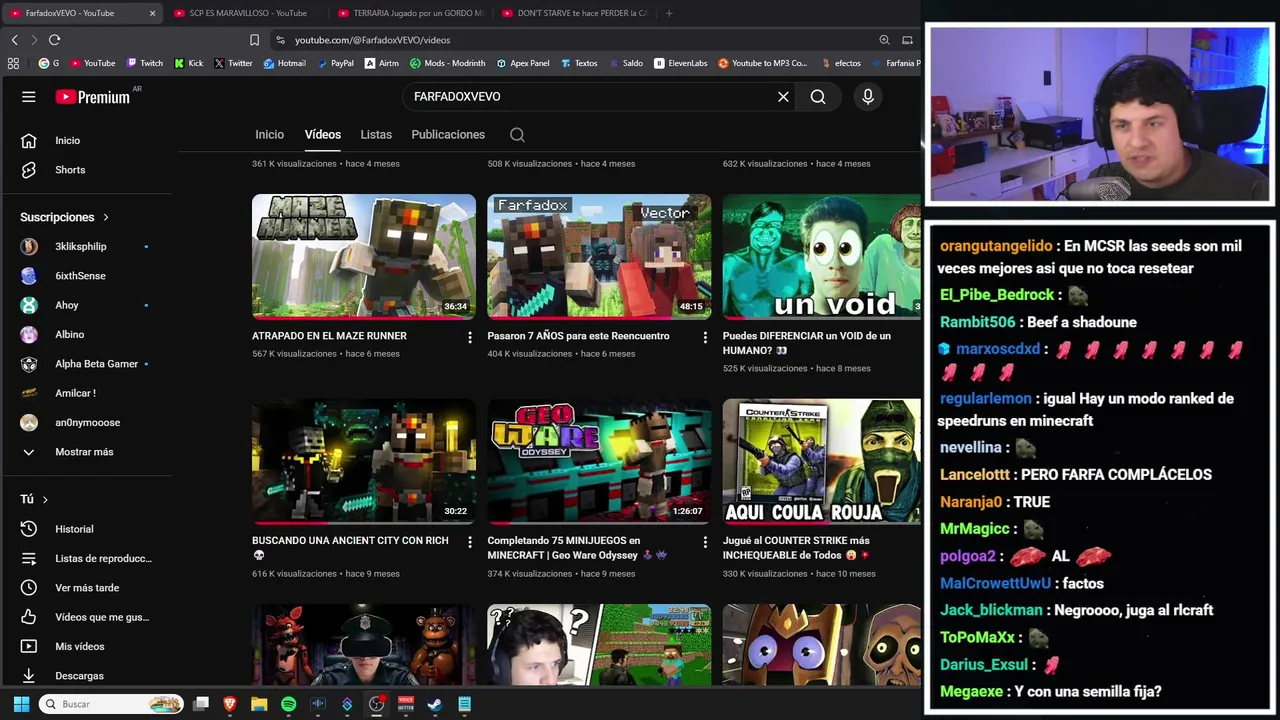Click the browser address bar URL
The image size is (1280, 720).
coord(372,40)
